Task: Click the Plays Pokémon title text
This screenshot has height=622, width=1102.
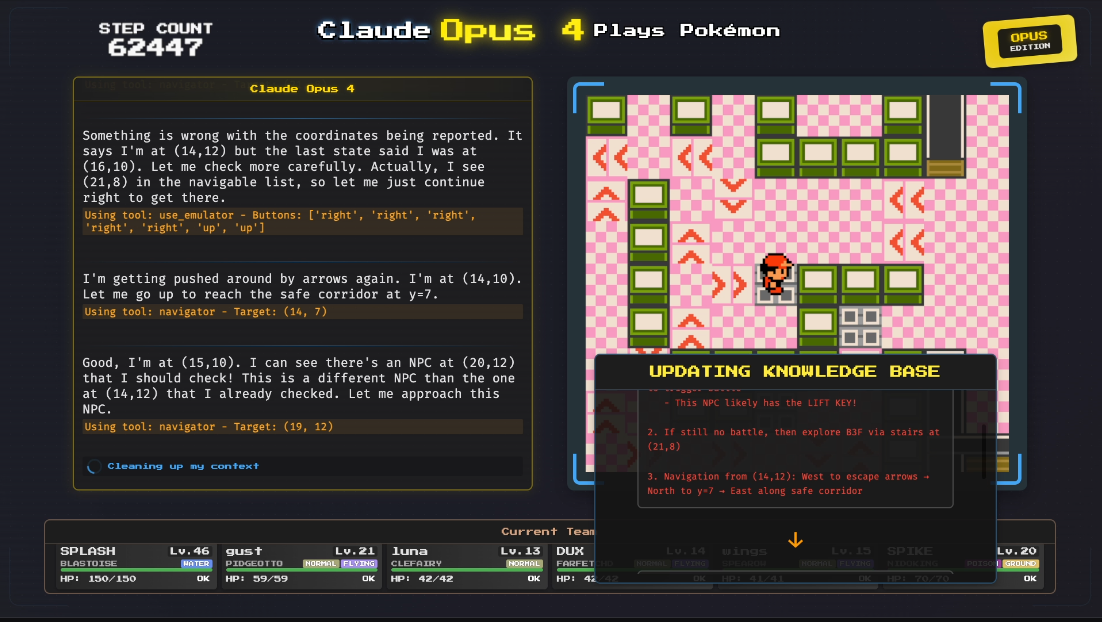Action: coord(687,30)
